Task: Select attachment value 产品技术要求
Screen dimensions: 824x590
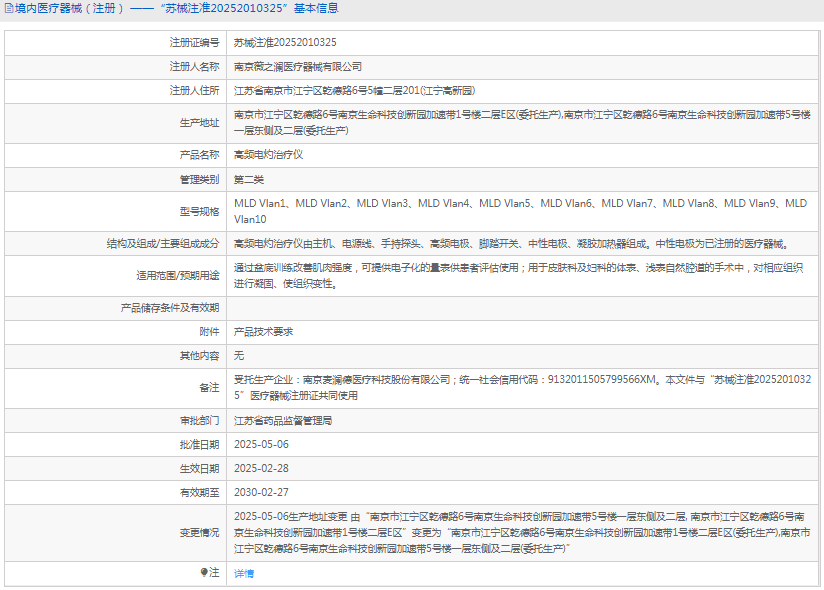Action: [x=263, y=332]
